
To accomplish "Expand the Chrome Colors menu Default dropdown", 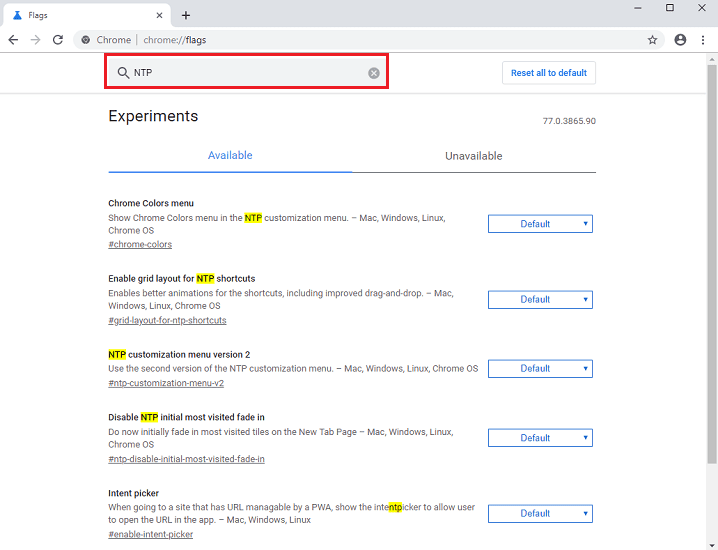I will (540, 224).
